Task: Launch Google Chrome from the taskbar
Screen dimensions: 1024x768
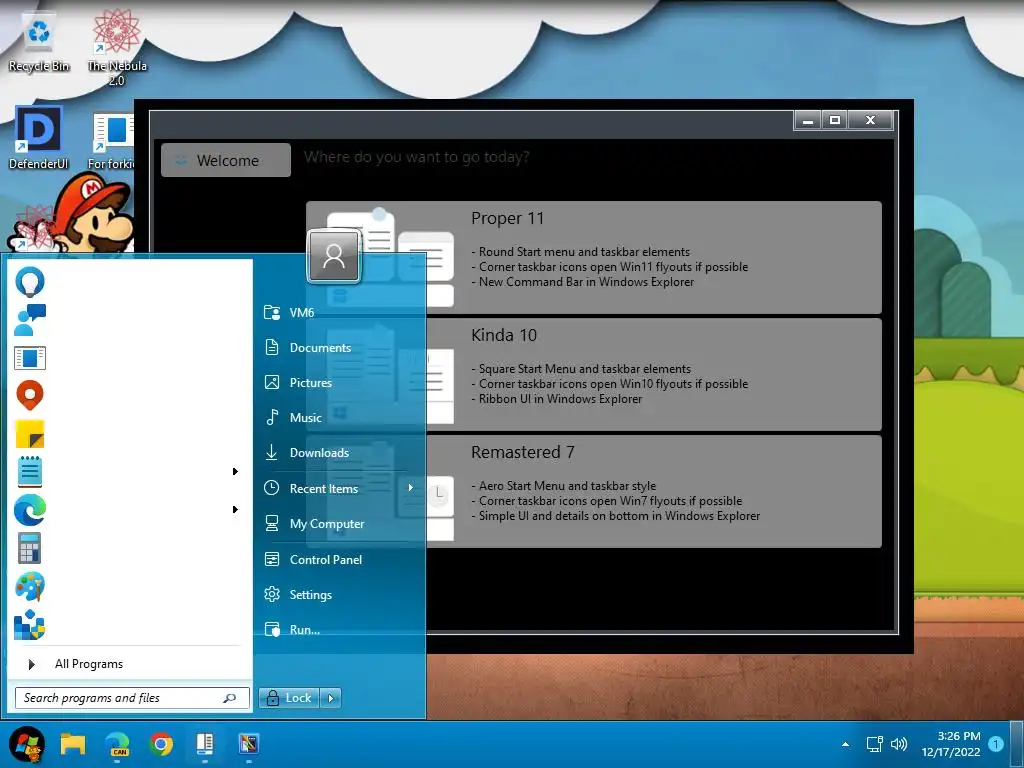Action: pyautogui.click(x=161, y=744)
